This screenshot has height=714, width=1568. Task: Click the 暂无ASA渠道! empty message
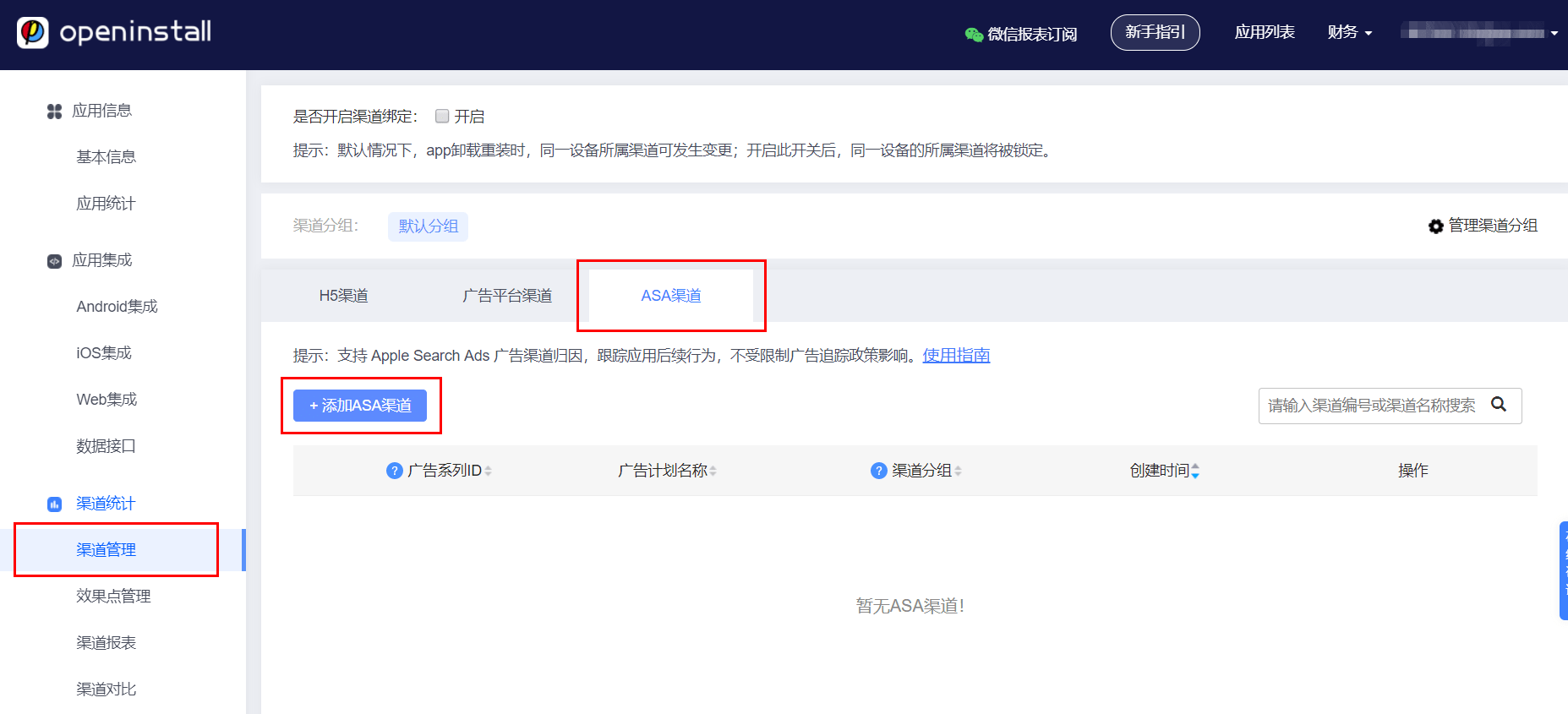pos(910,606)
